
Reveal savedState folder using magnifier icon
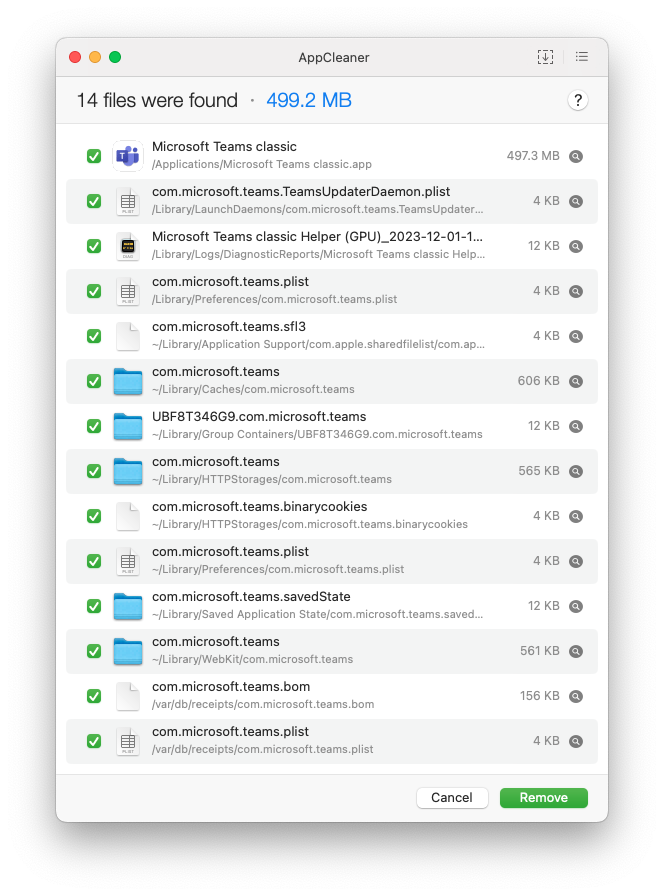point(576,606)
